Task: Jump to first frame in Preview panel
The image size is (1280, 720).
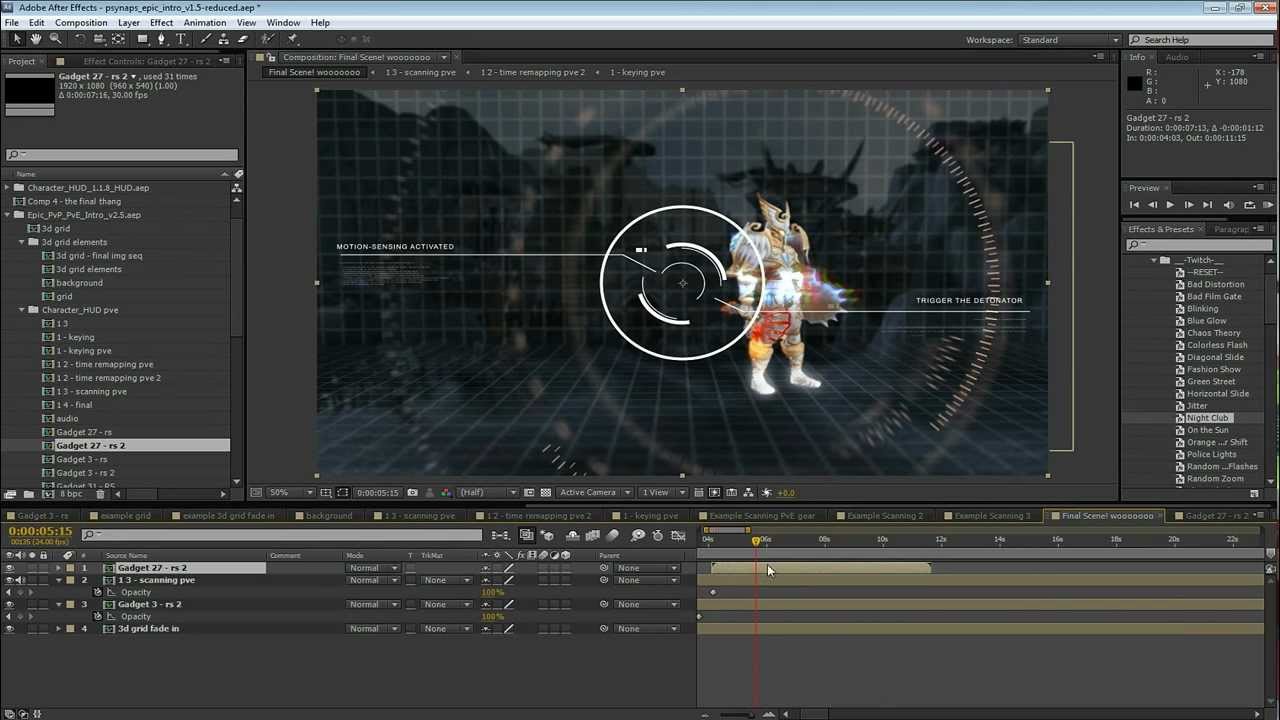Action: (1134, 205)
